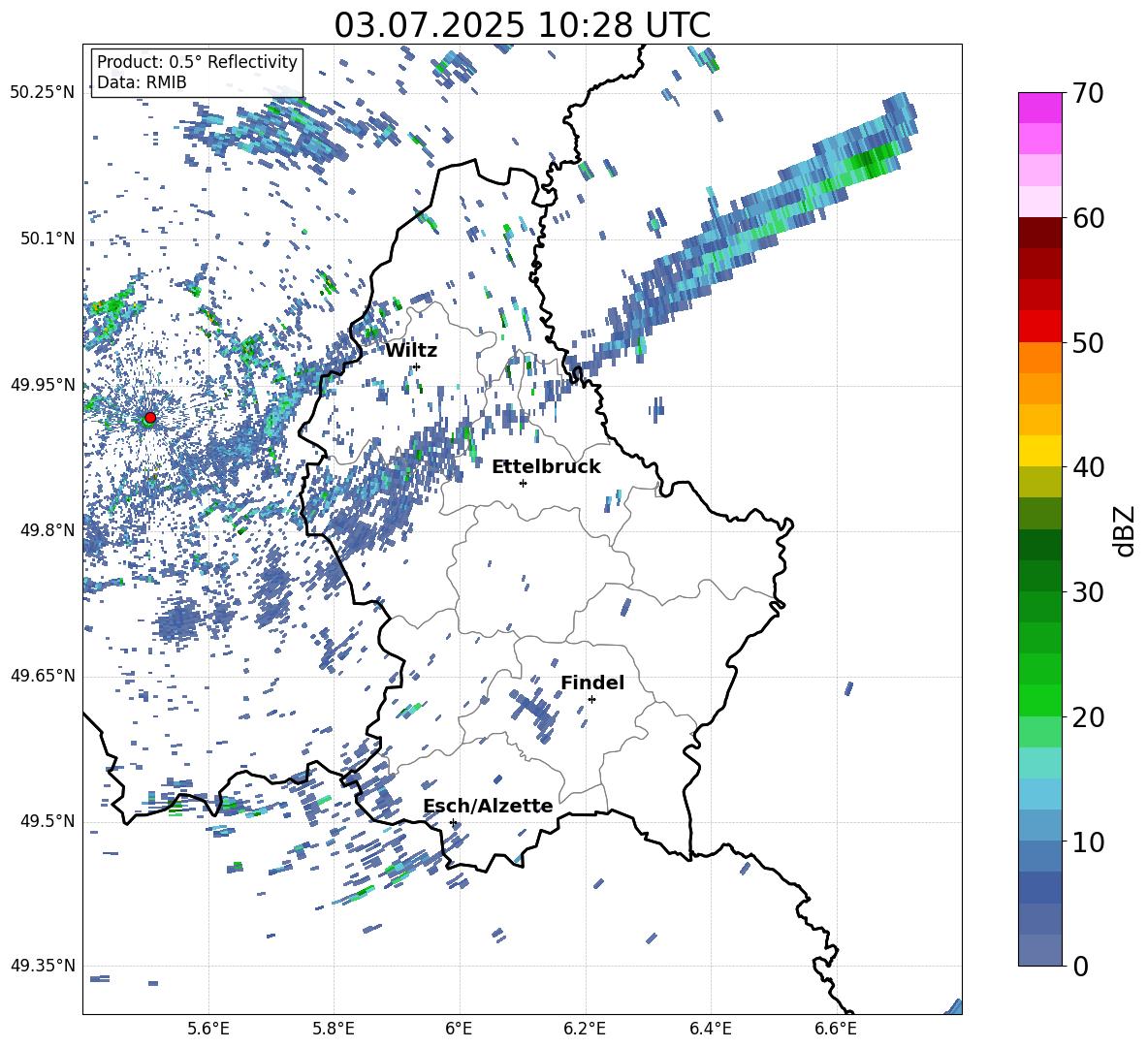Click the 5.8°E longitude label
The height and width of the screenshot is (1048, 1148).
(x=334, y=1029)
